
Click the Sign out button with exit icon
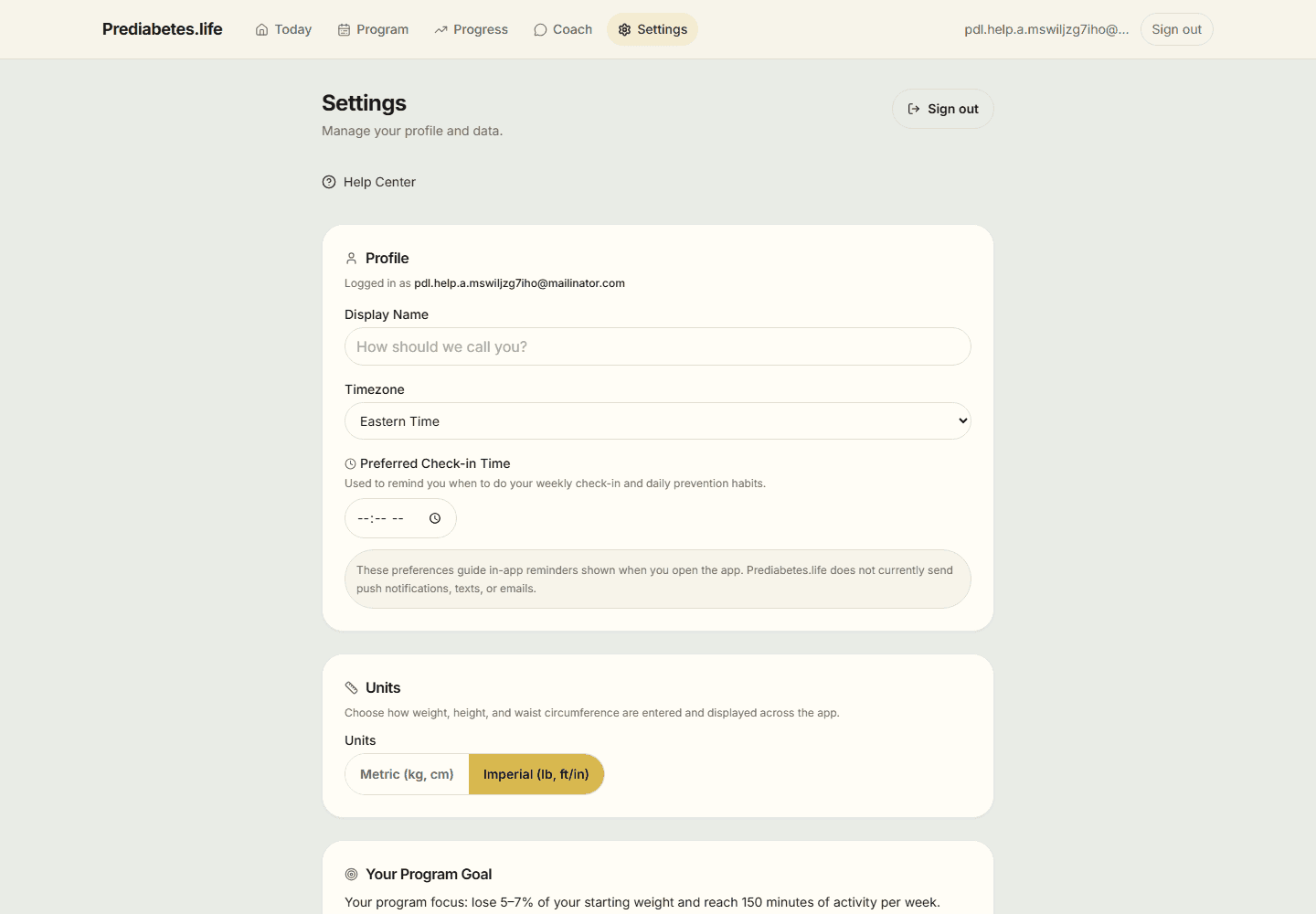tap(943, 109)
